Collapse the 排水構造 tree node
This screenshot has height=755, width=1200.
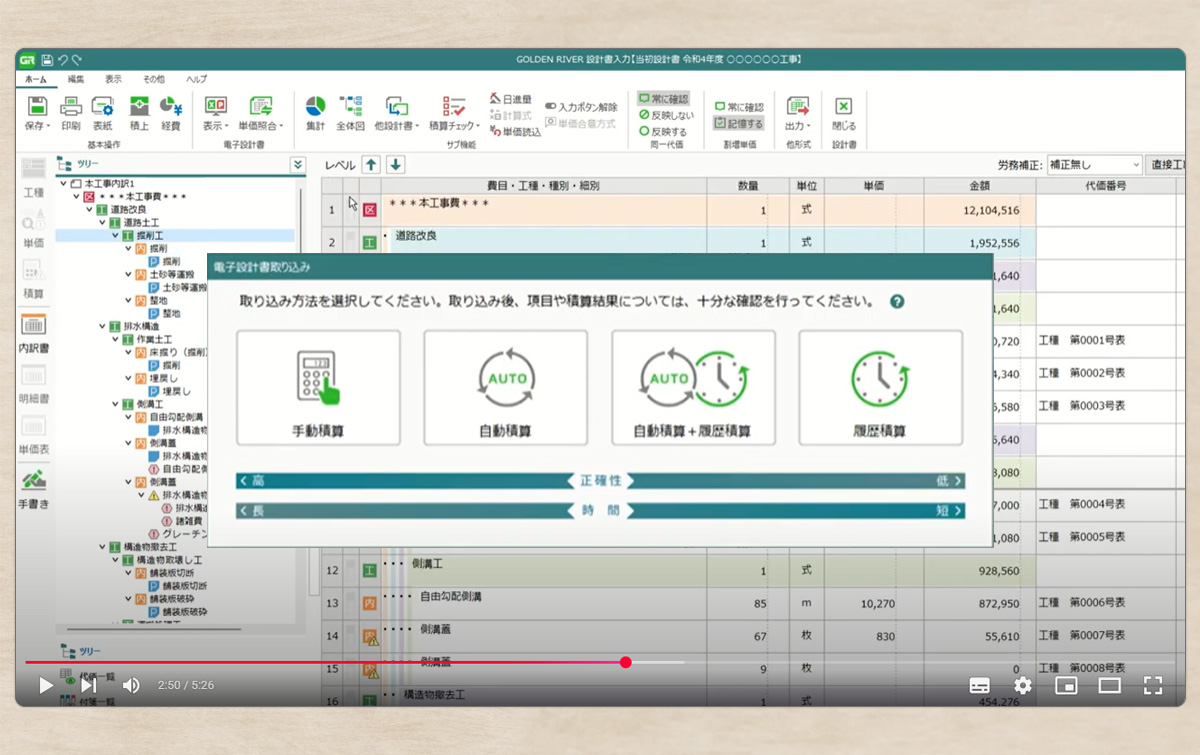[x=102, y=326]
